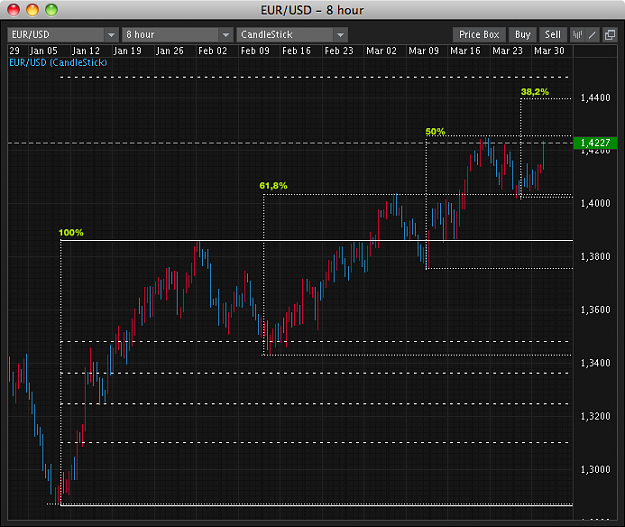Click the Mar 02 date label

click(381, 51)
